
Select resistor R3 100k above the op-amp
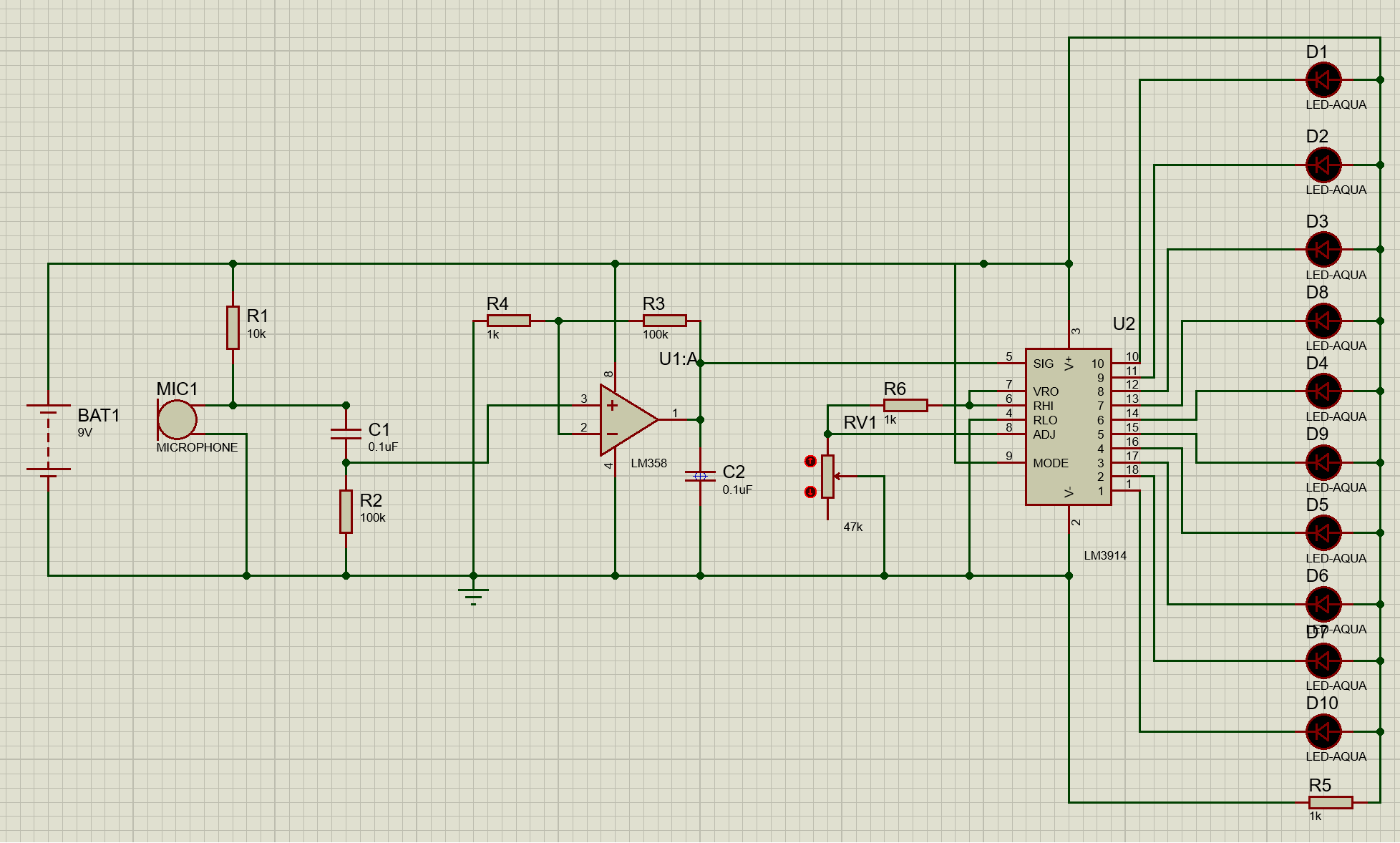point(664,319)
